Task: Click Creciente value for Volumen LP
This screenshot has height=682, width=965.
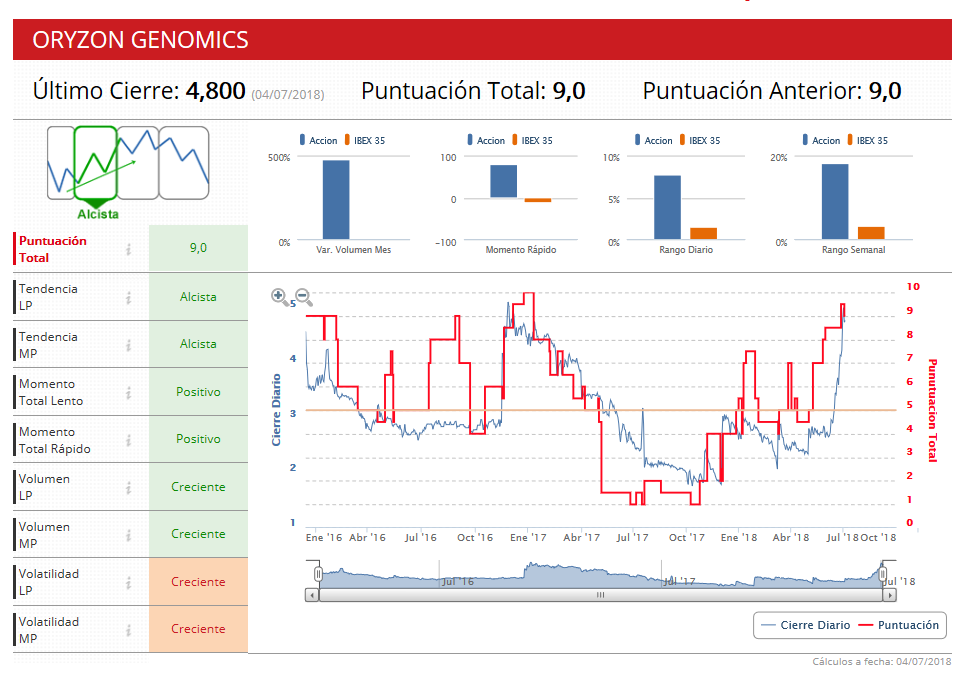Action: pos(198,487)
